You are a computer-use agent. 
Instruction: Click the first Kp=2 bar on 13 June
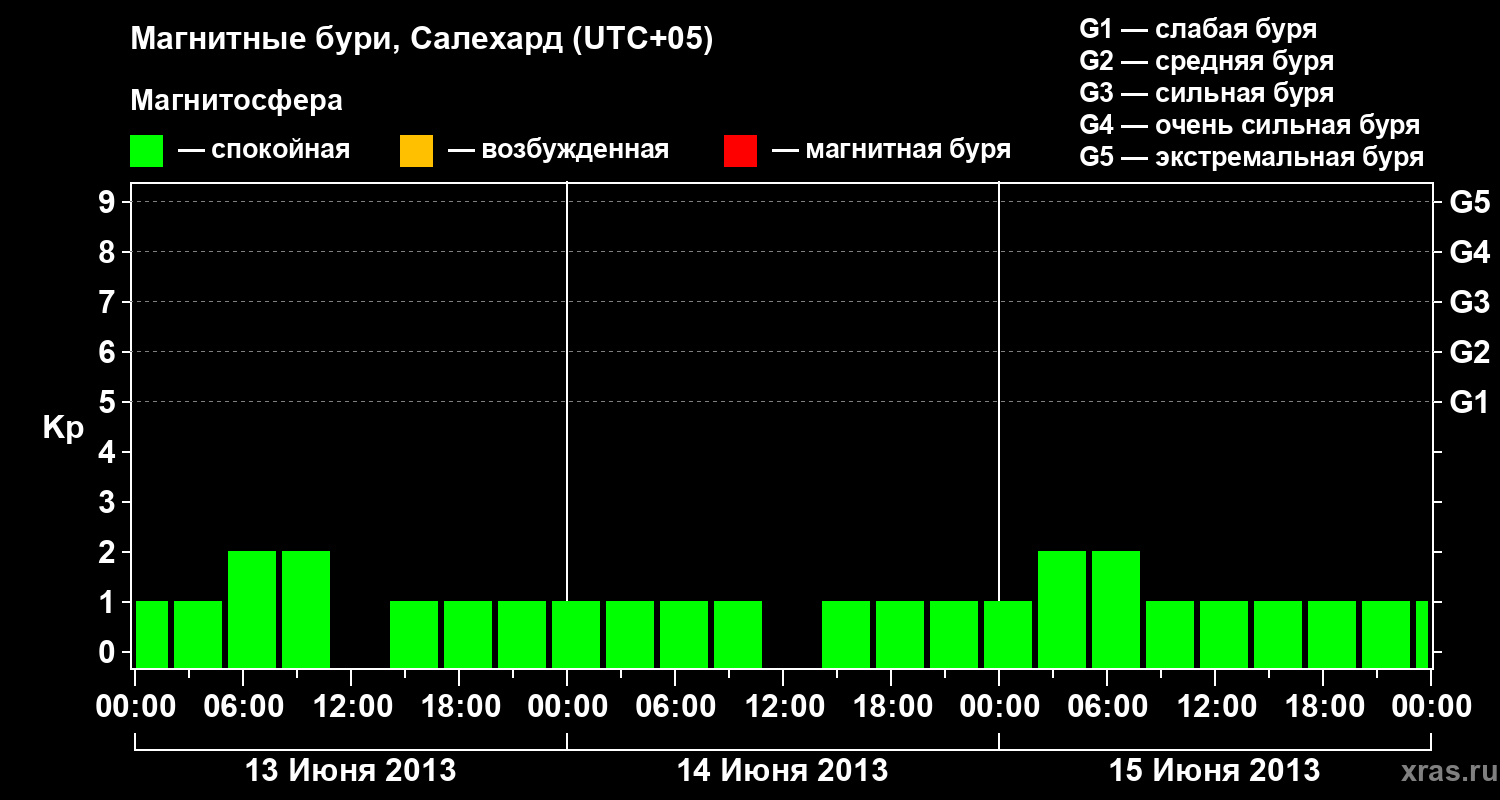[252, 609]
